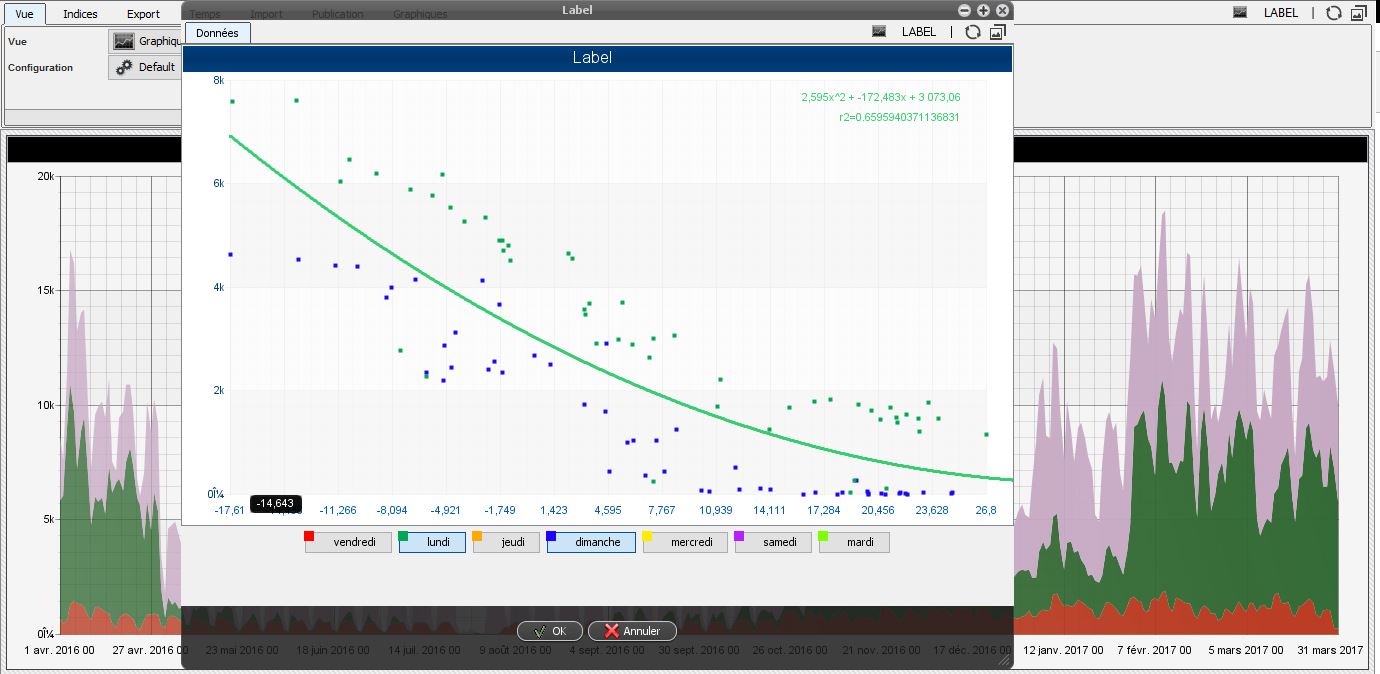This screenshot has width=1380, height=674.
Task: Maximize the Label dialog with plus button
Action: coord(984,10)
